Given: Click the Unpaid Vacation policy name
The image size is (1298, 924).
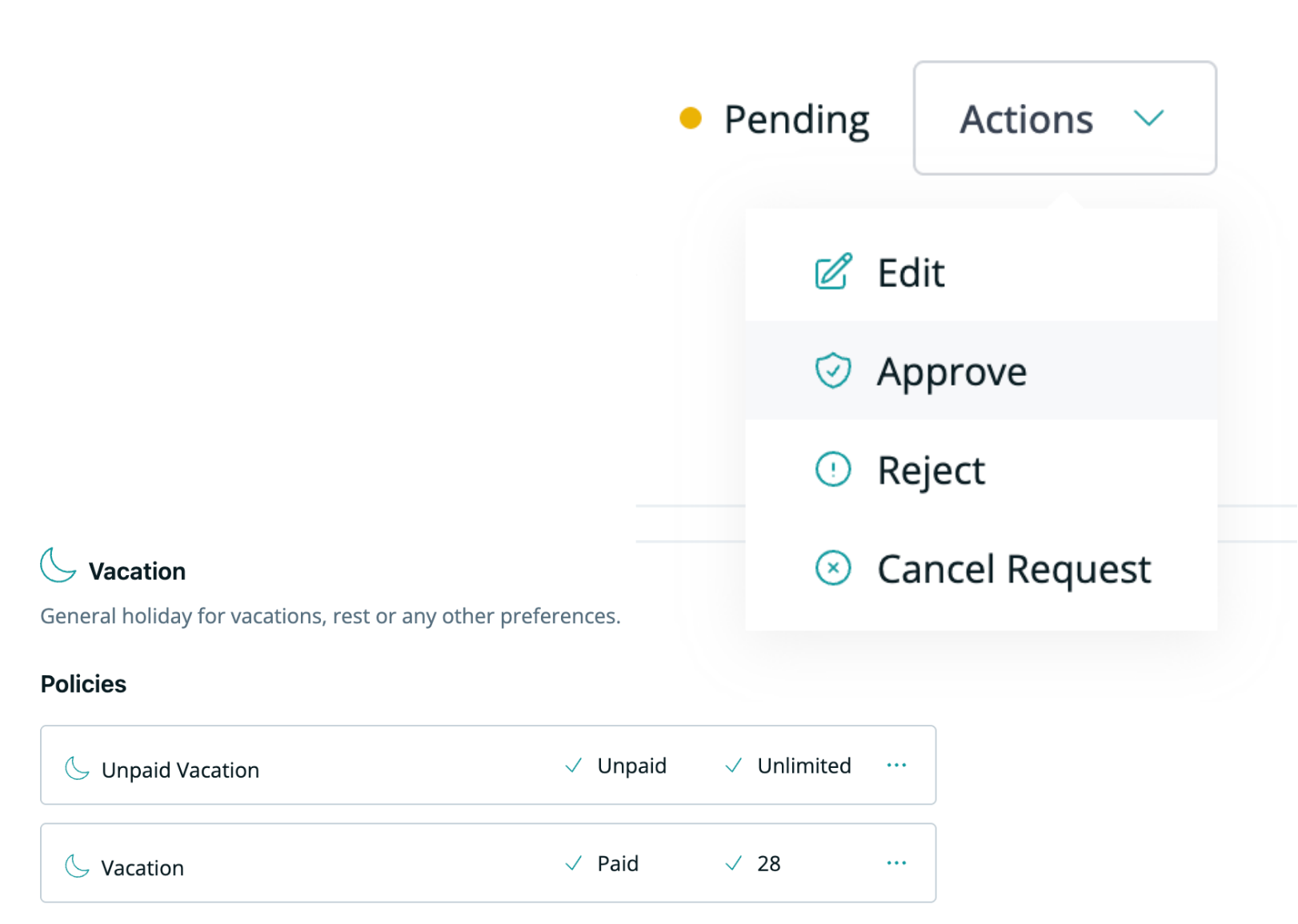Looking at the screenshot, I should (180, 770).
